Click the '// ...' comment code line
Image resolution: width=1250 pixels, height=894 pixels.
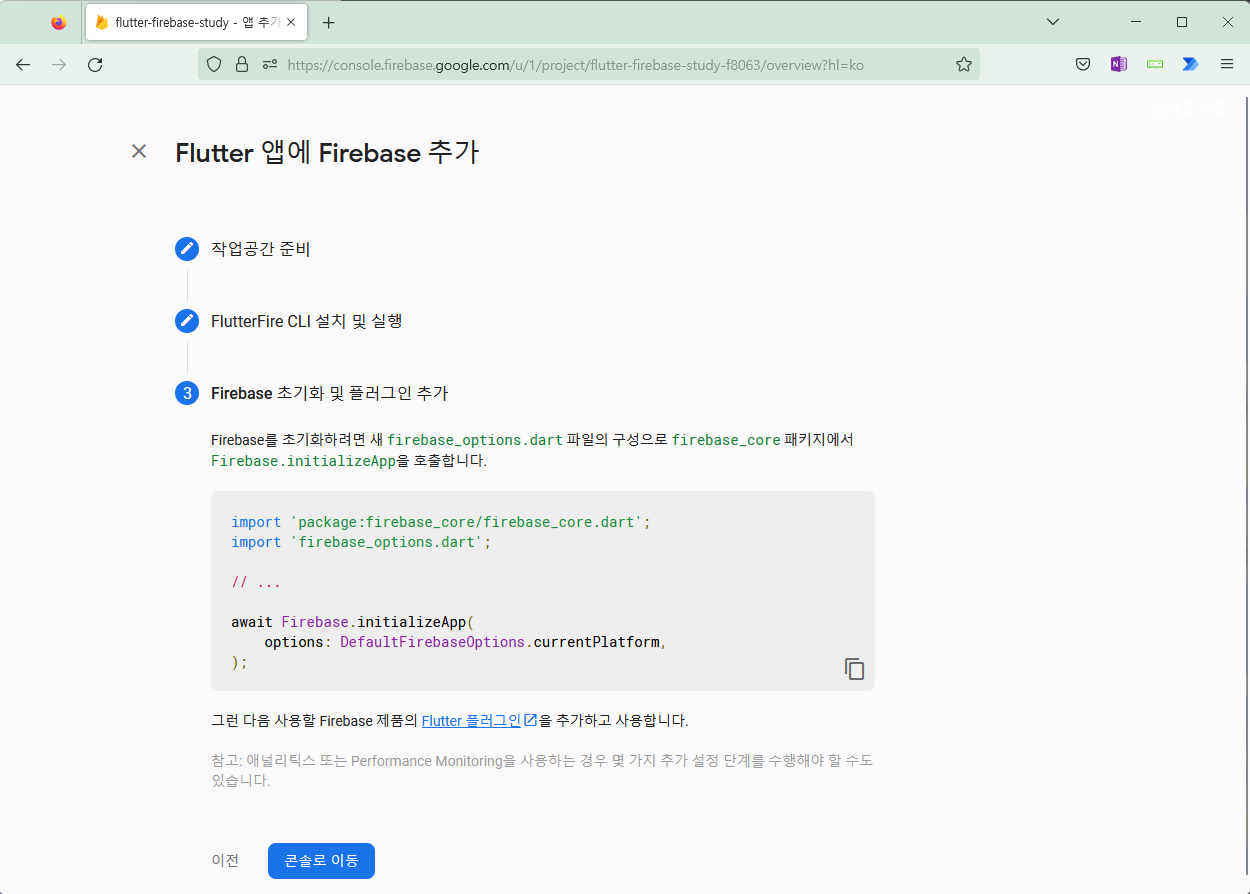(x=256, y=582)
